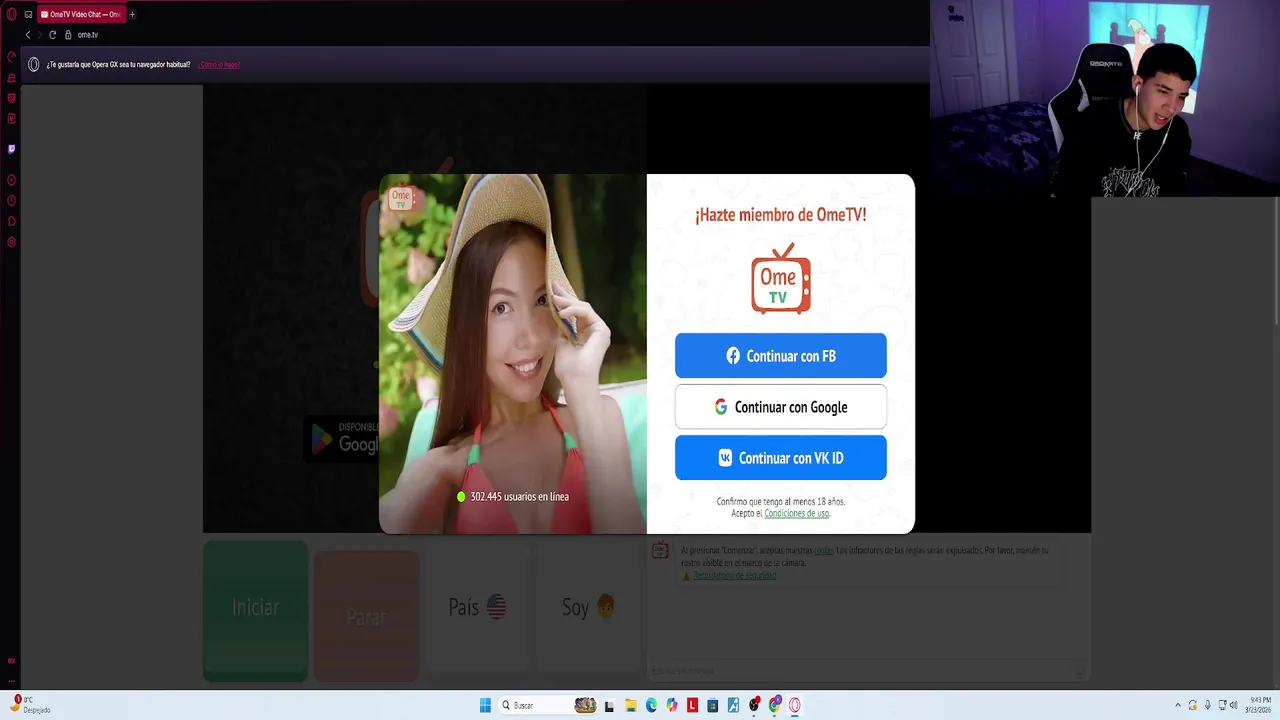Click the OmeTV logo in dialog
This screenshot has height=720, width=1280.
781,279
